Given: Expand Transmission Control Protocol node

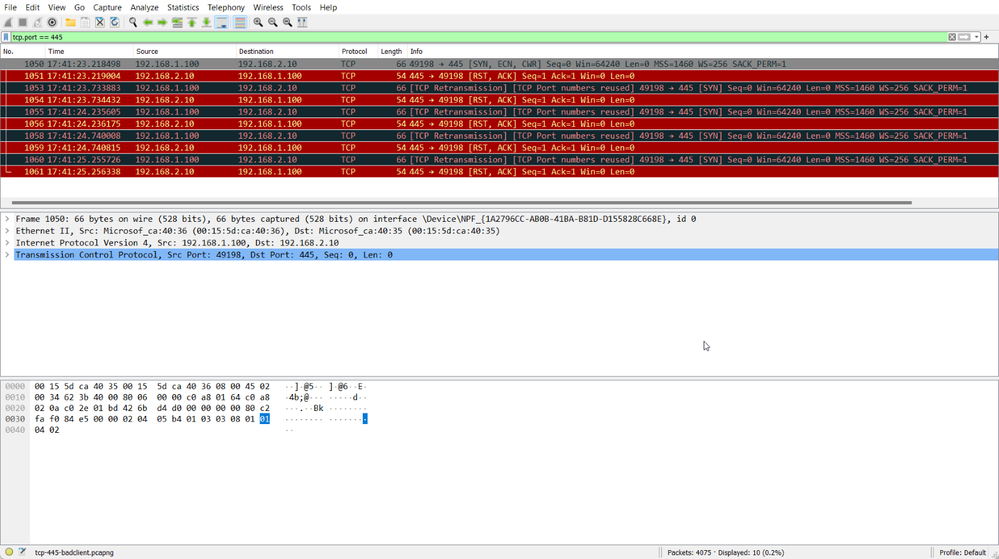Looking at the screenshot, I should point(8,255).
